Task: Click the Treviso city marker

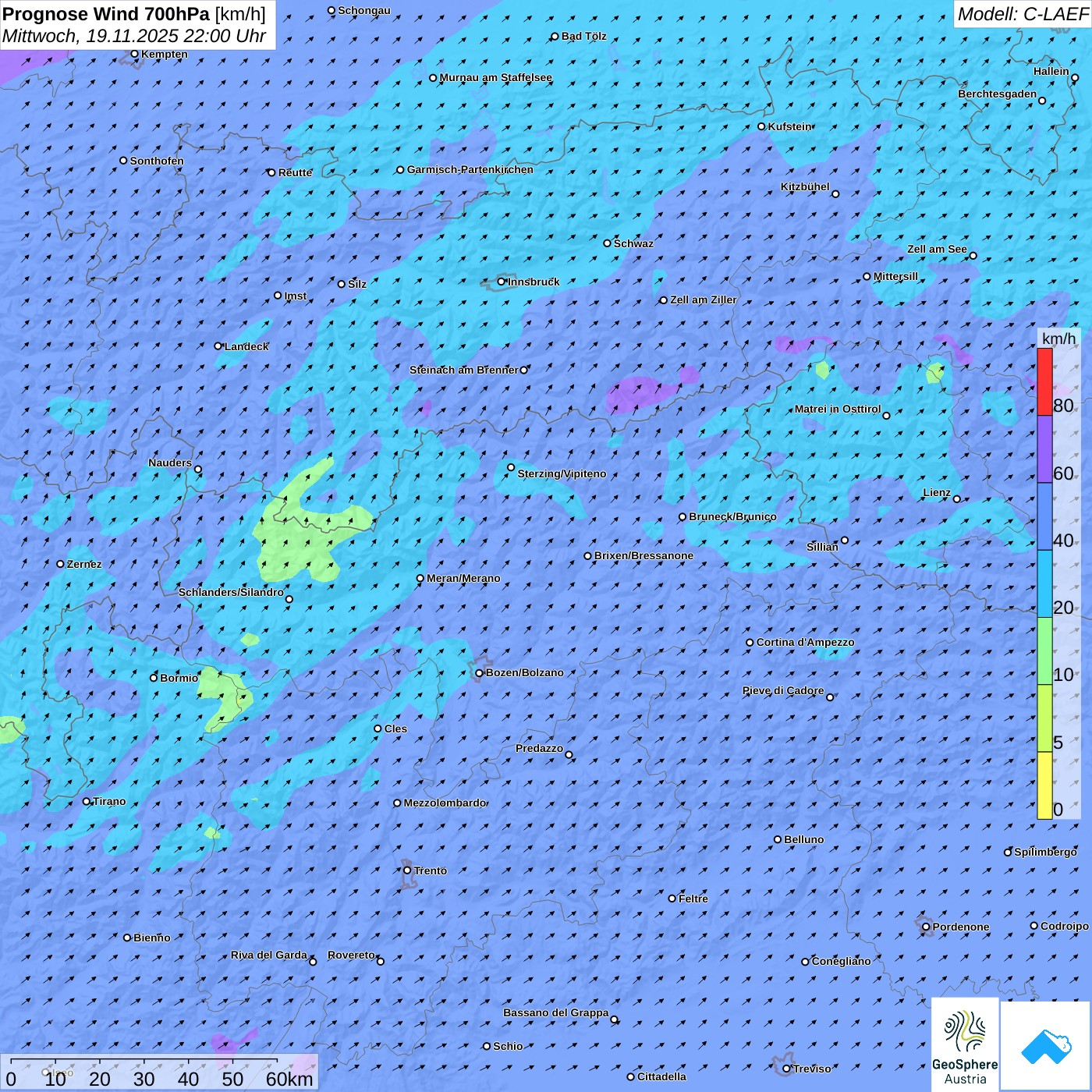Action: 786,1069
